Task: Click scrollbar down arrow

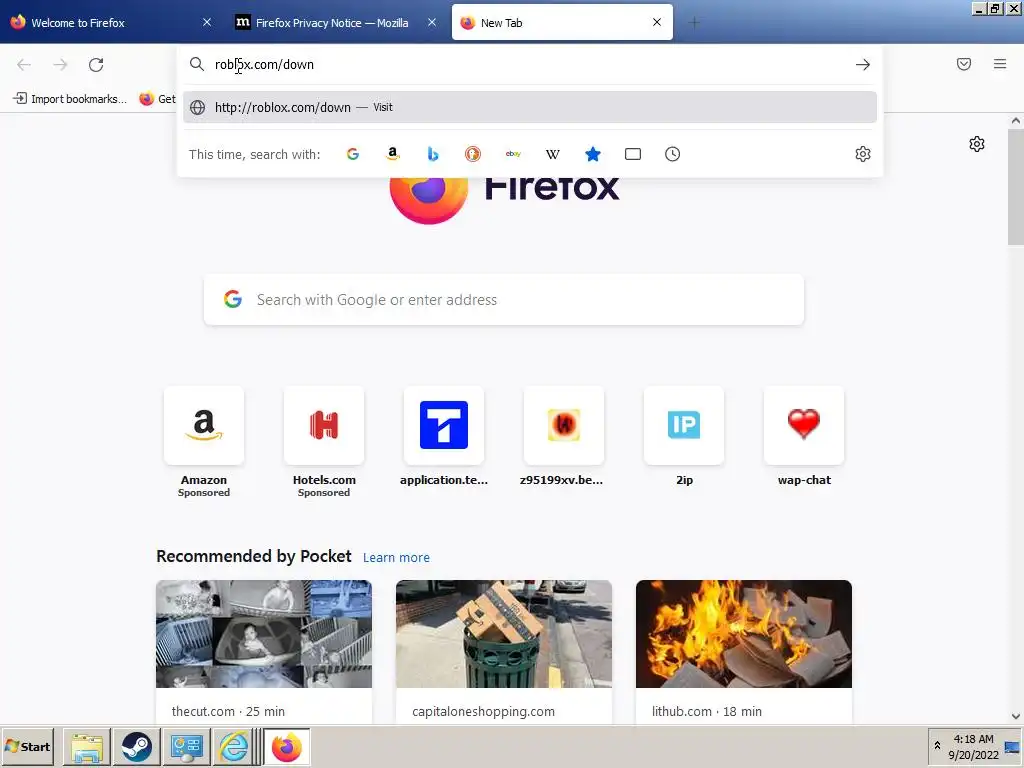Action: 1016,716
